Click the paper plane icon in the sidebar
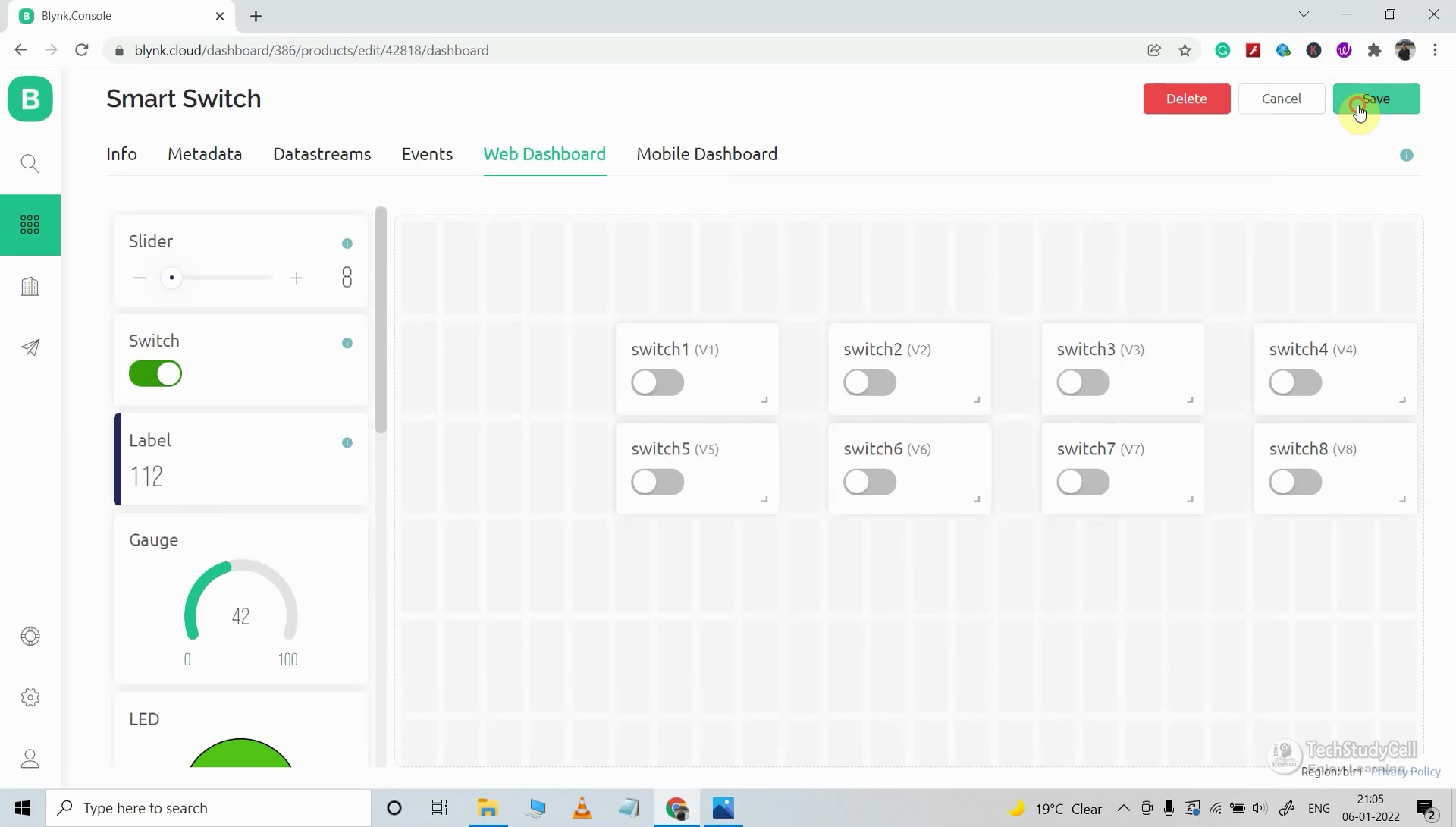This screenshot has width=1456, height=827. 30,347
